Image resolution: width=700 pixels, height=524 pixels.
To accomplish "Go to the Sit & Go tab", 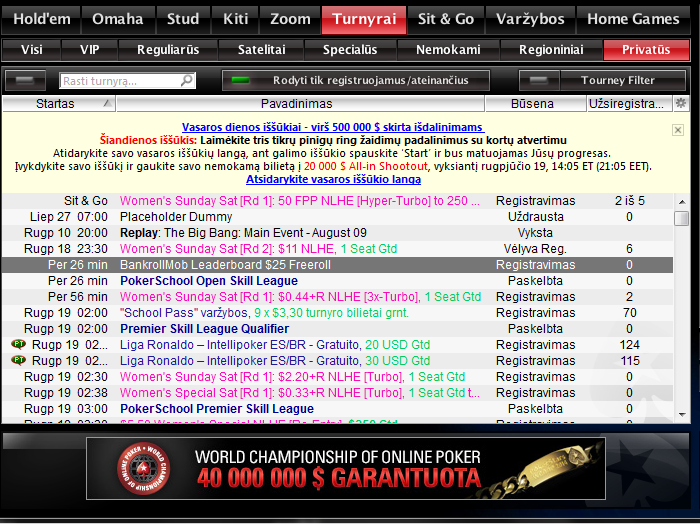I will (446, 20).
